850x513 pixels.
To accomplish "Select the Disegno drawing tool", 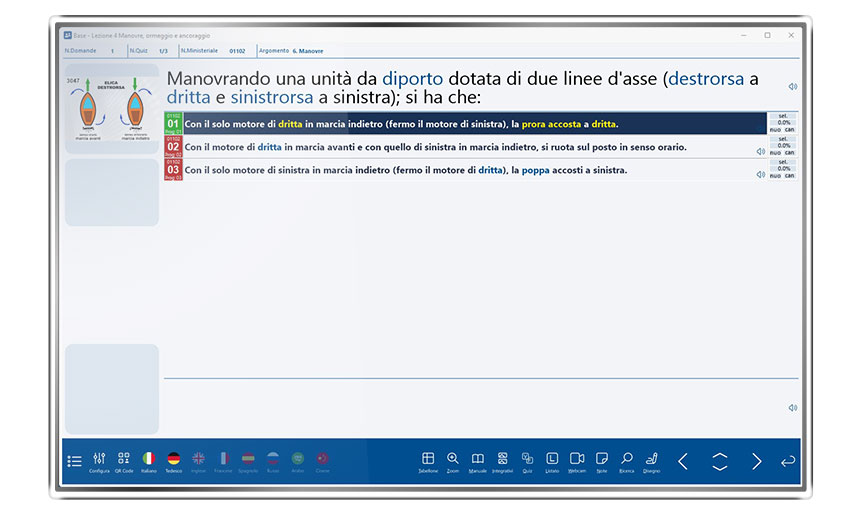I will pyautogui.click(x=652, y=459).
